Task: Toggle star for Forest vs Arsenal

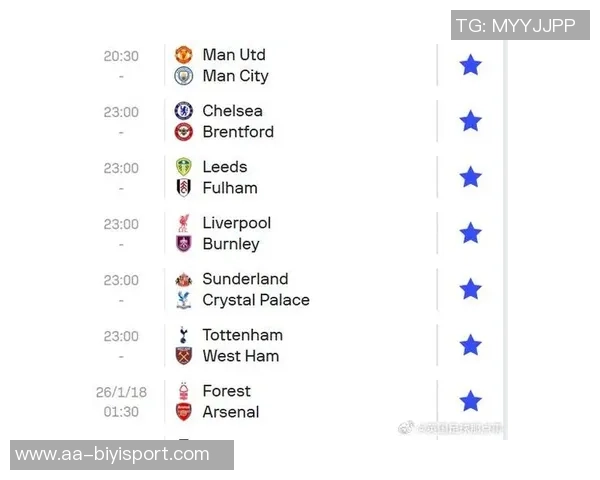Action: point(470,401)
